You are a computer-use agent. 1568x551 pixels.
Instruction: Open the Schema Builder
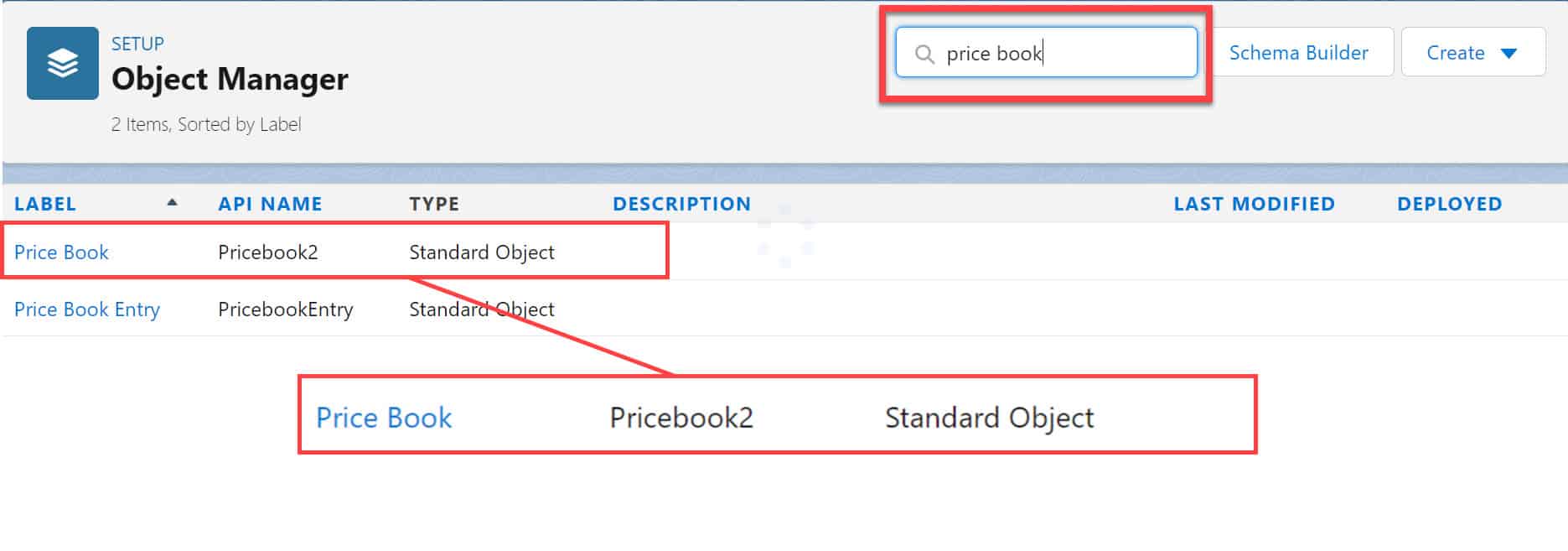coord(1298,52)
